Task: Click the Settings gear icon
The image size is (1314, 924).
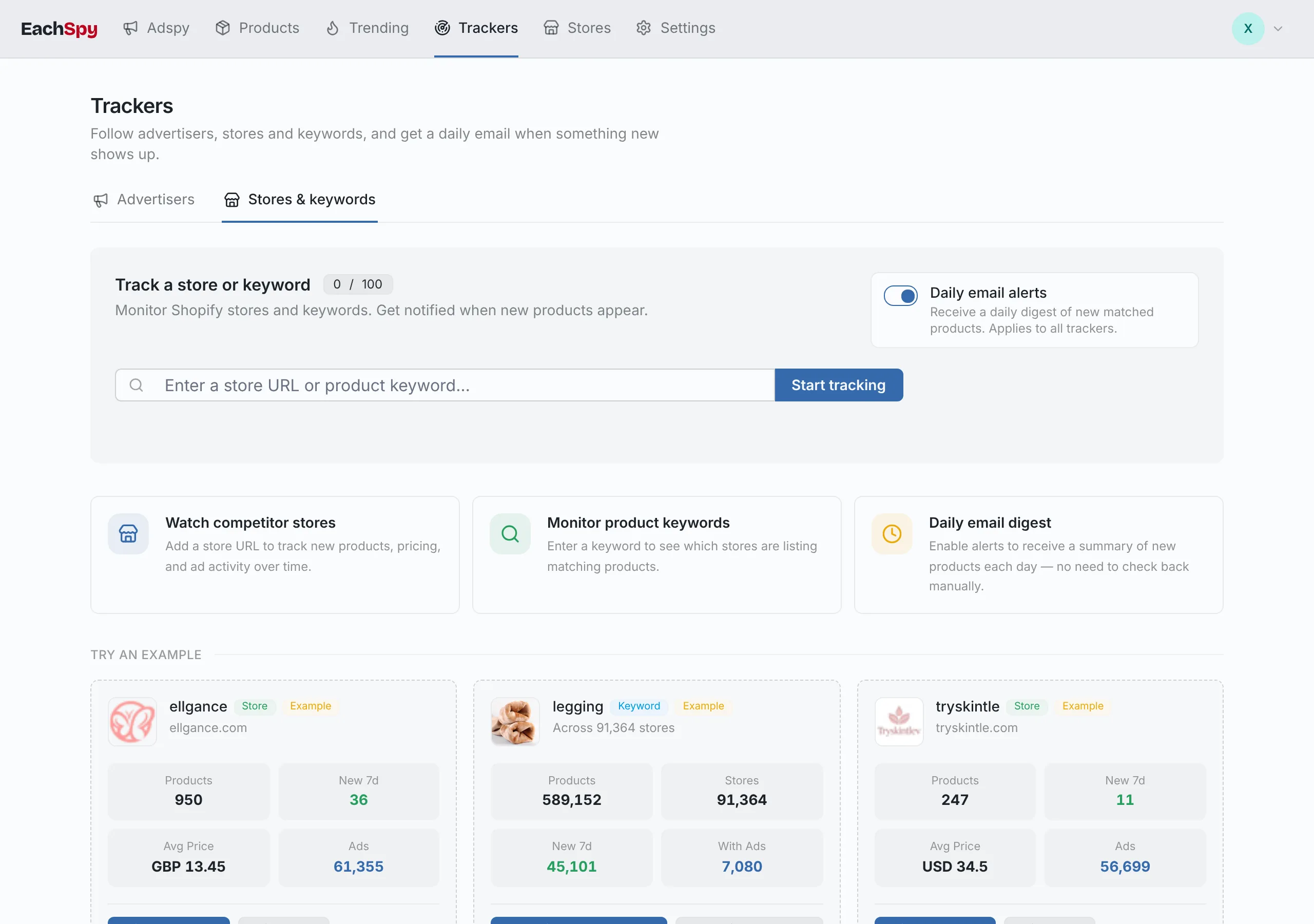Action: tap(644, 28)
